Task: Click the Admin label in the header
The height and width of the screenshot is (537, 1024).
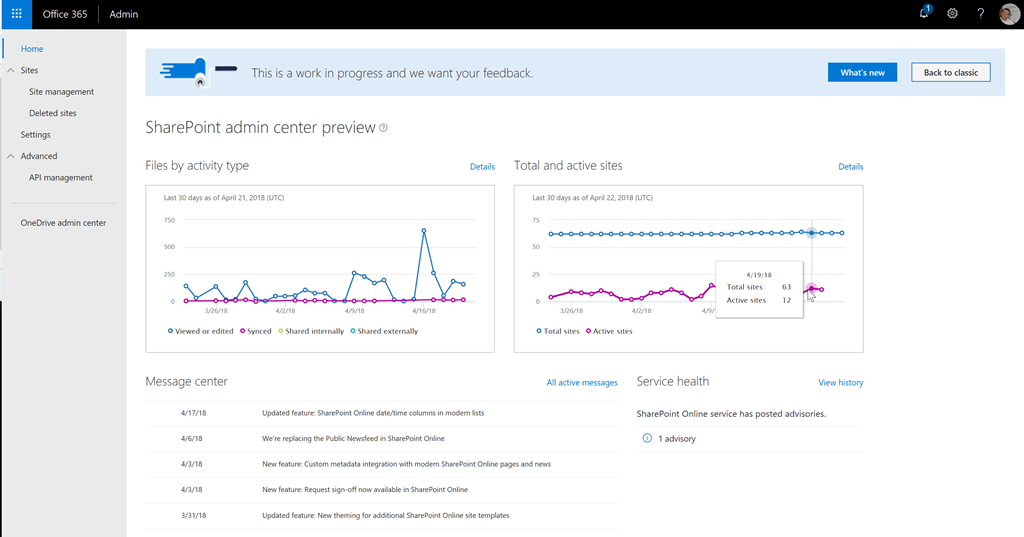Action: (x=123, y=14)
